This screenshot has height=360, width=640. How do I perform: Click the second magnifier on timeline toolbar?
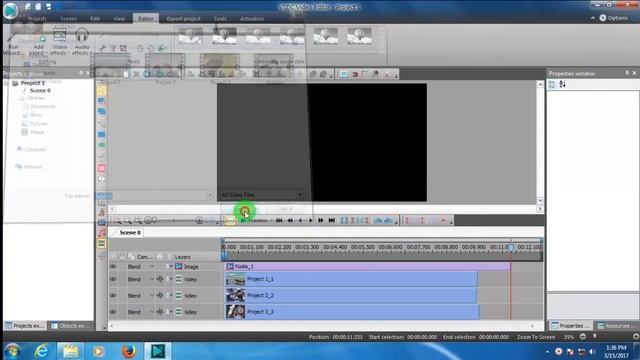point(128,220)
